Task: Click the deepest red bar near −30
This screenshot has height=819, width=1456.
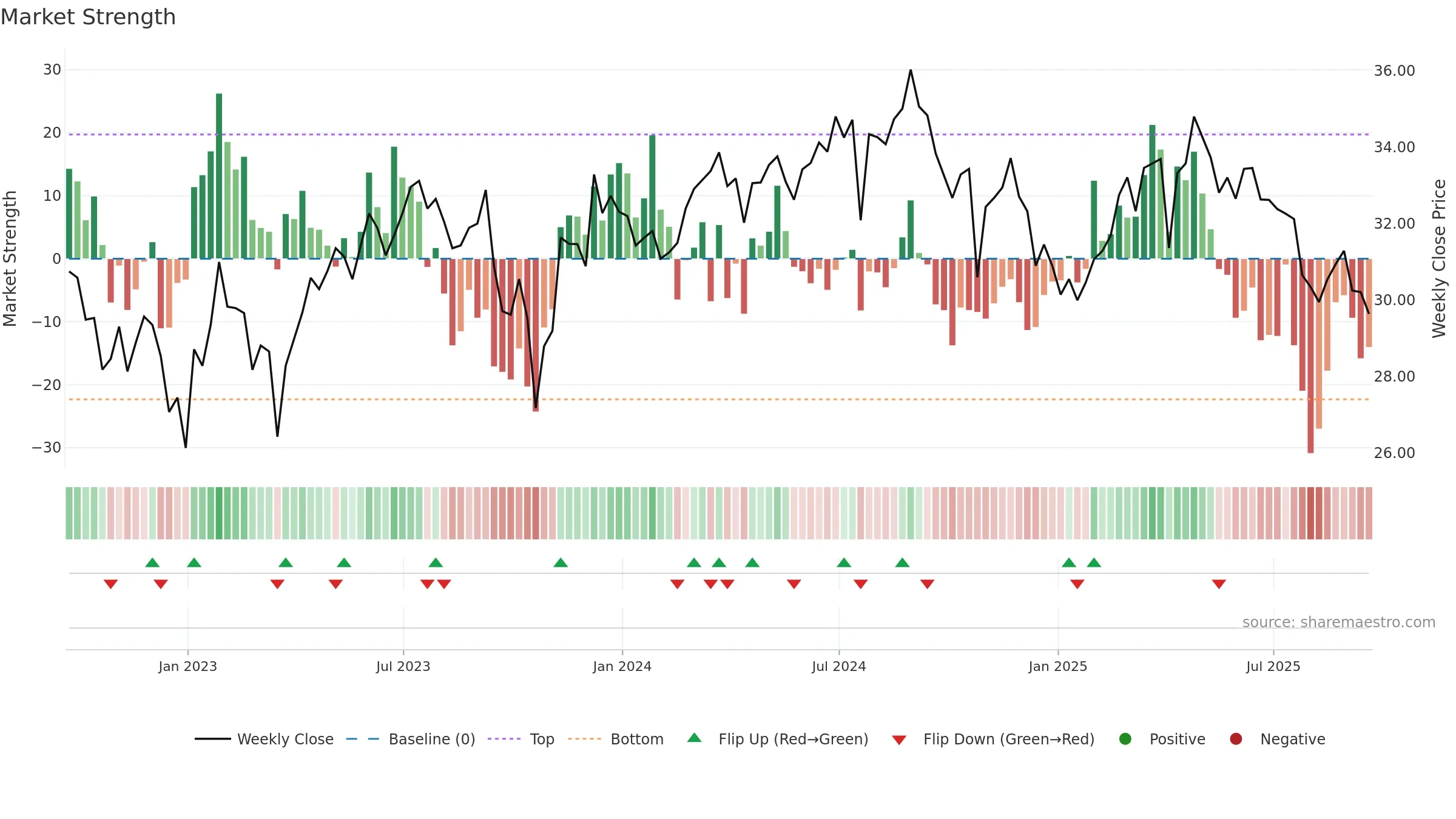Action: [x=1310, y=356]
